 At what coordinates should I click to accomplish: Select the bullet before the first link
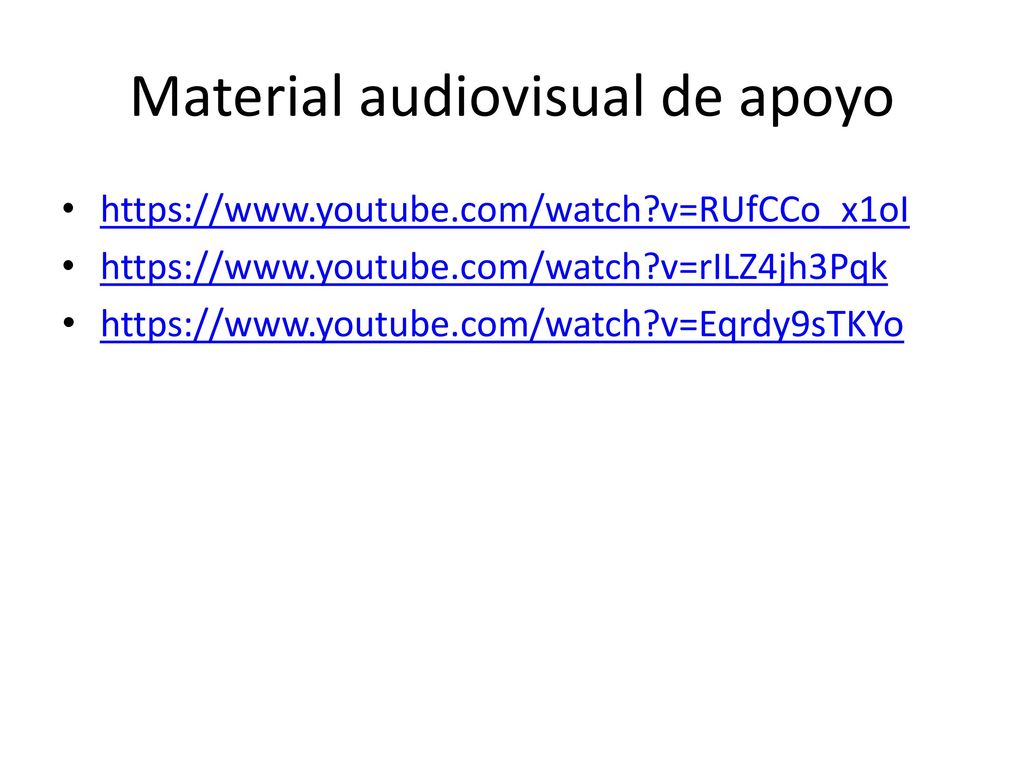pos(69,209)
